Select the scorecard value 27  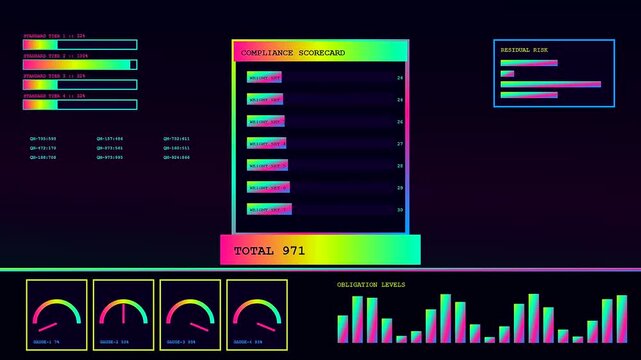[x=400, y=144]
